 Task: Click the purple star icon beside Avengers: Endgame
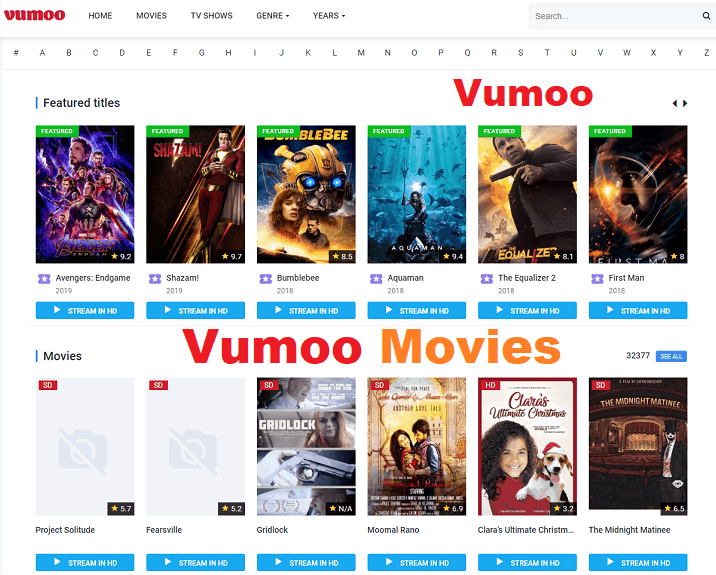coord(43,279)
